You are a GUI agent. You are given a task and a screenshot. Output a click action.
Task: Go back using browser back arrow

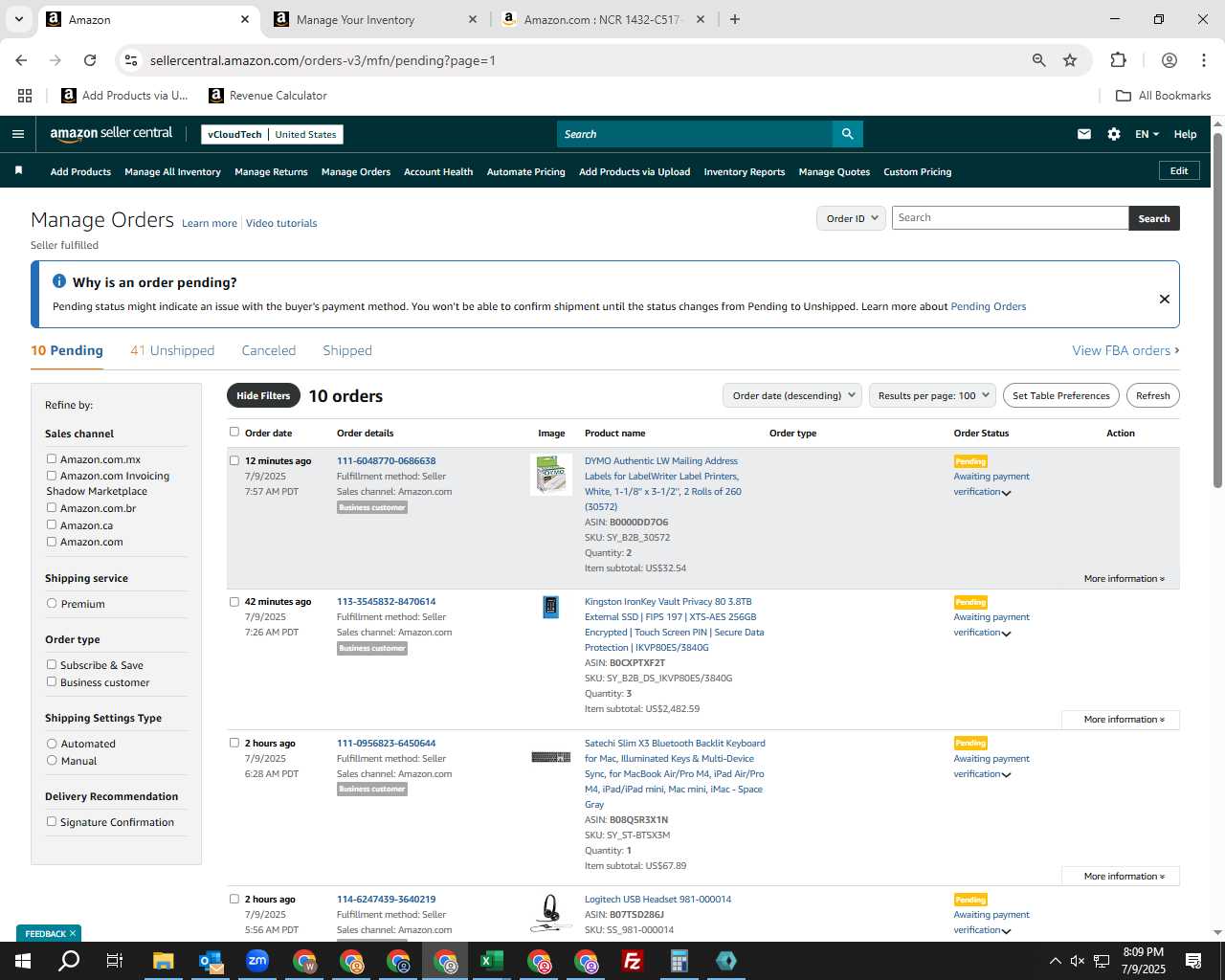21,60
